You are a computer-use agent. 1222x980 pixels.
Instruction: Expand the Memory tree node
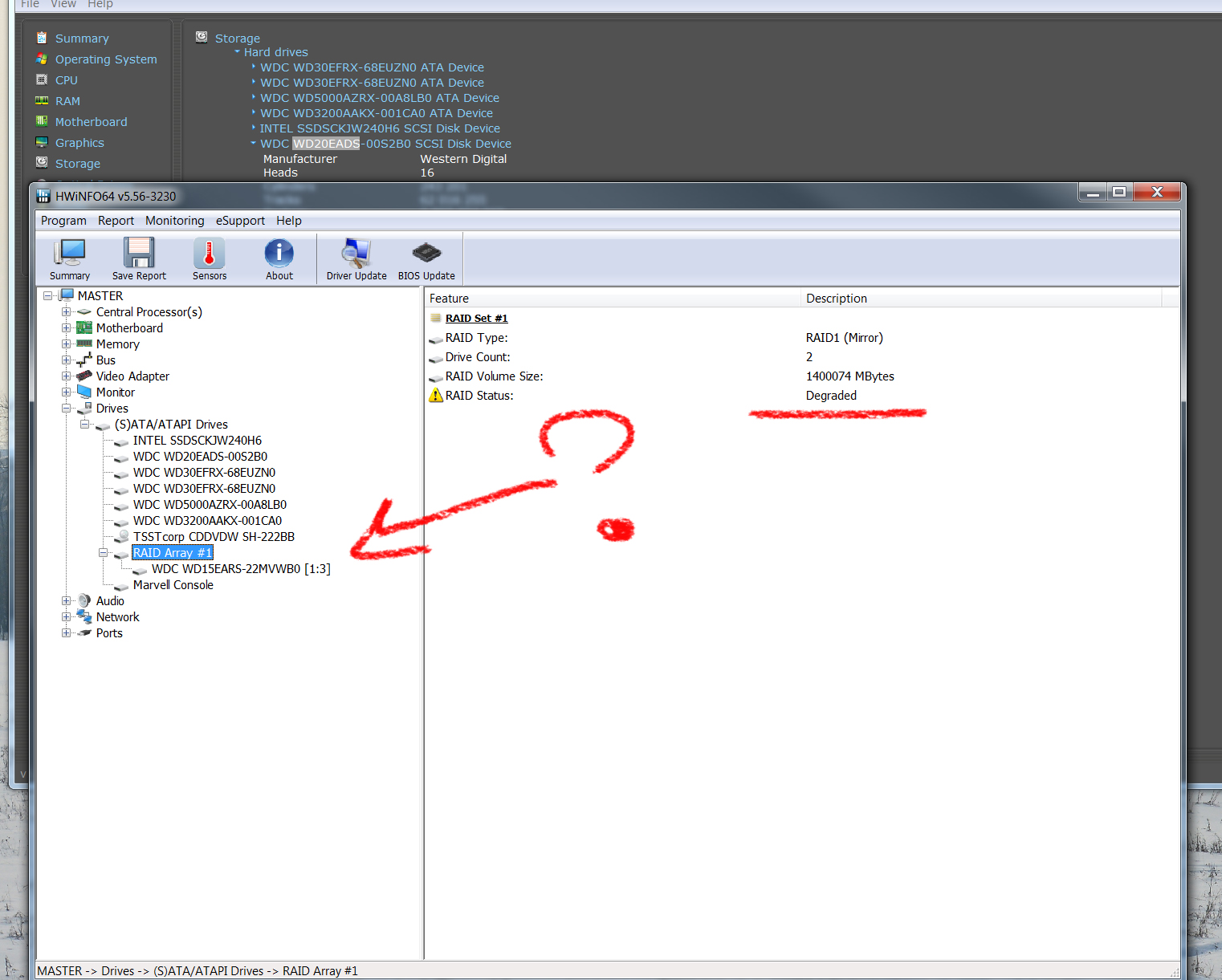[66, 344]
